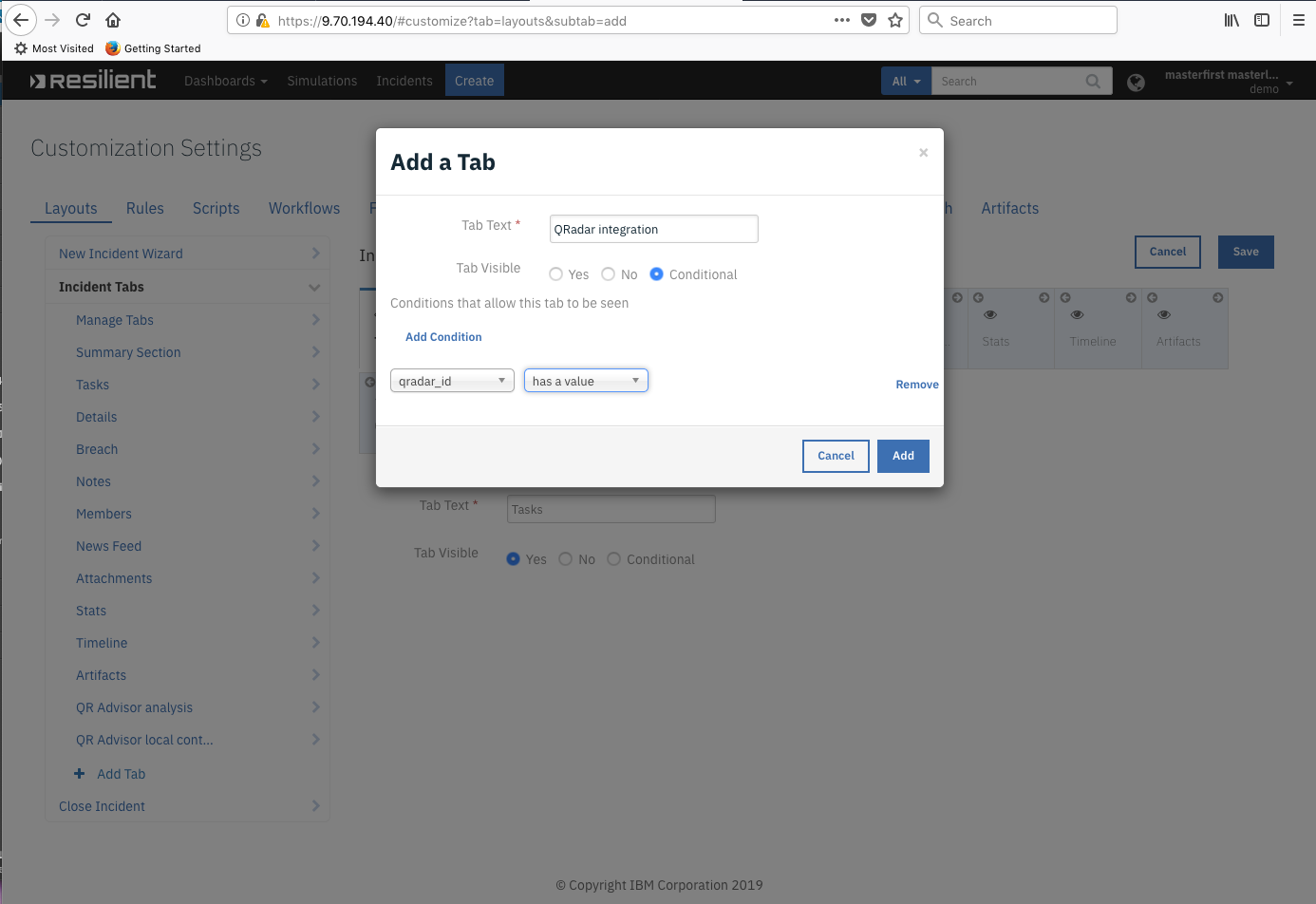Move Artifacts tab right arrow

pos(1218,298)
